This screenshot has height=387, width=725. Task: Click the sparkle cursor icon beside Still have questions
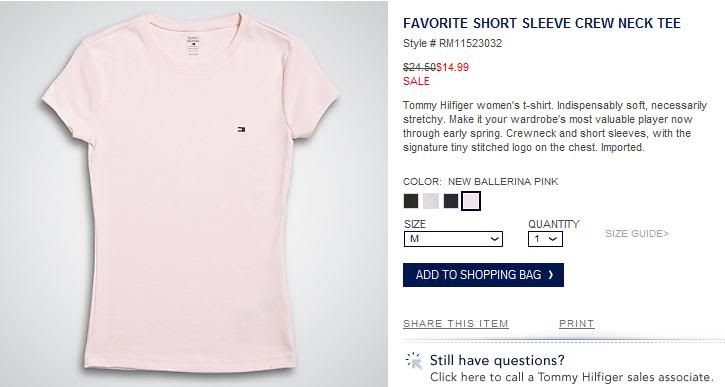coord(414,361)
